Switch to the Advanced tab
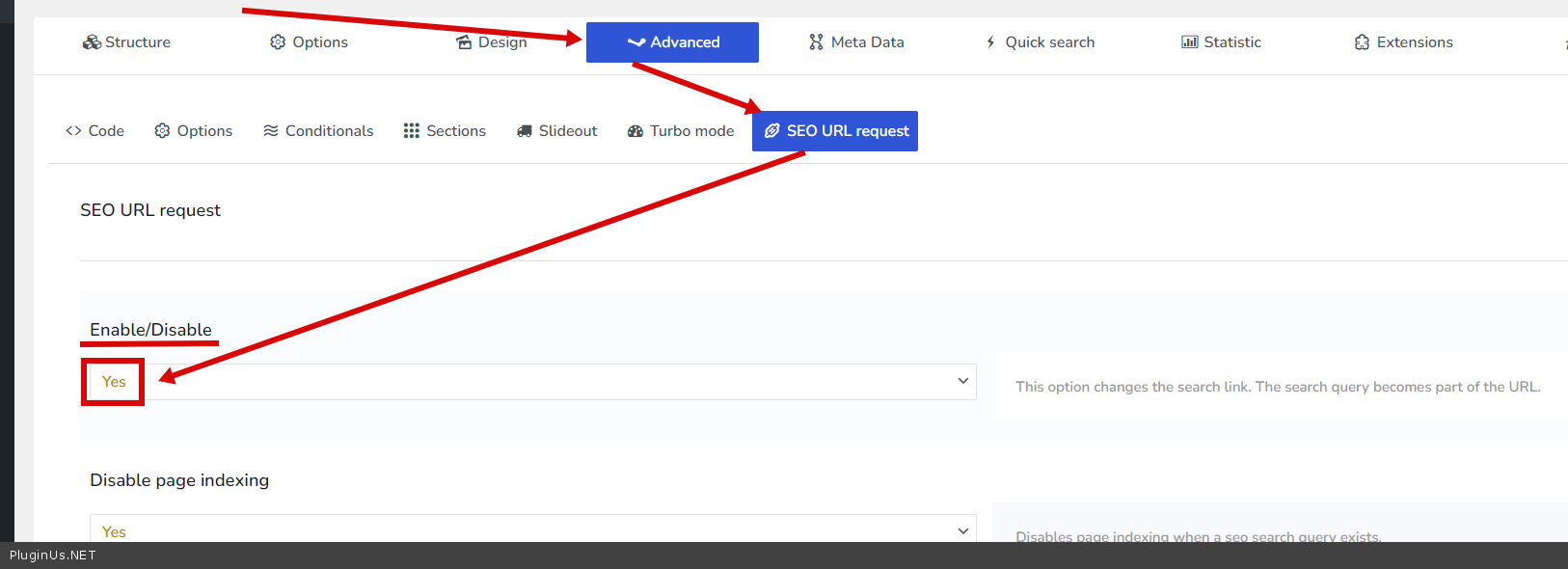The width and height of the screenshot is (1568, 569). (x=672, y=42)
